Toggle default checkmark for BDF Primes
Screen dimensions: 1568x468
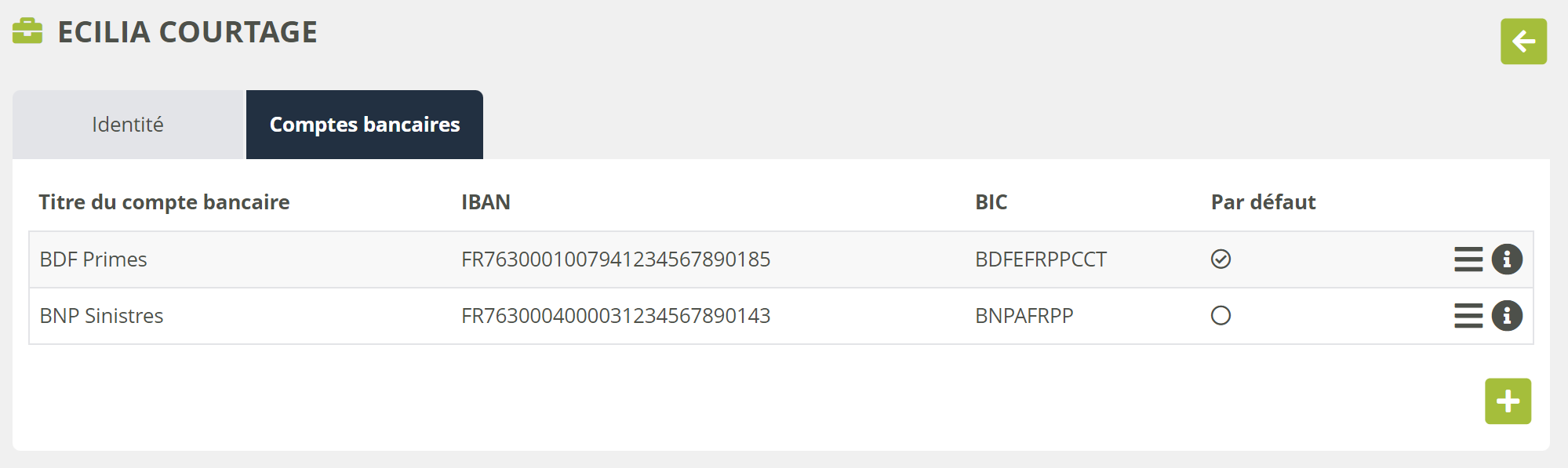coord(1221,259)
